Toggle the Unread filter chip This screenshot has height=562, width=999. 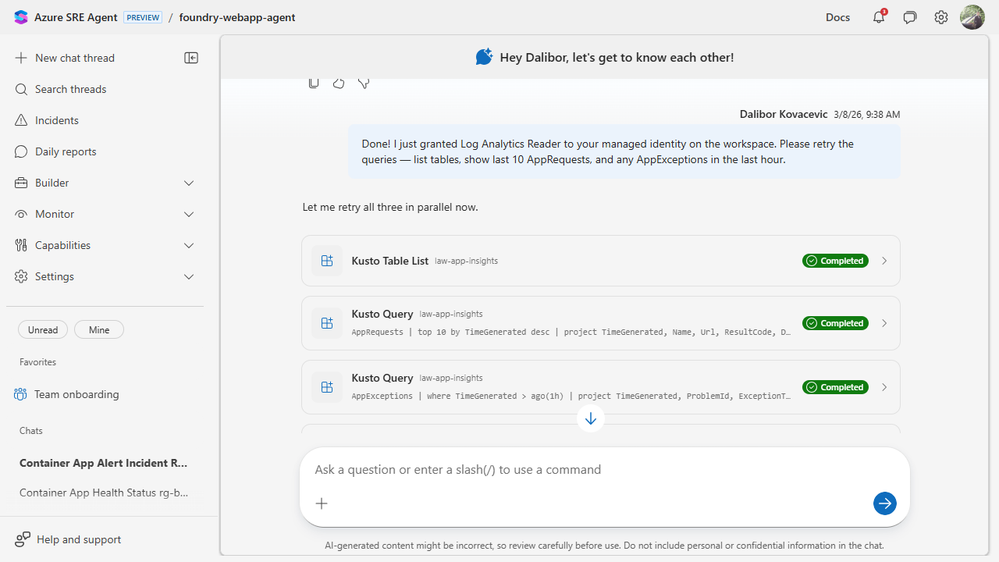[x=43, y=330]
